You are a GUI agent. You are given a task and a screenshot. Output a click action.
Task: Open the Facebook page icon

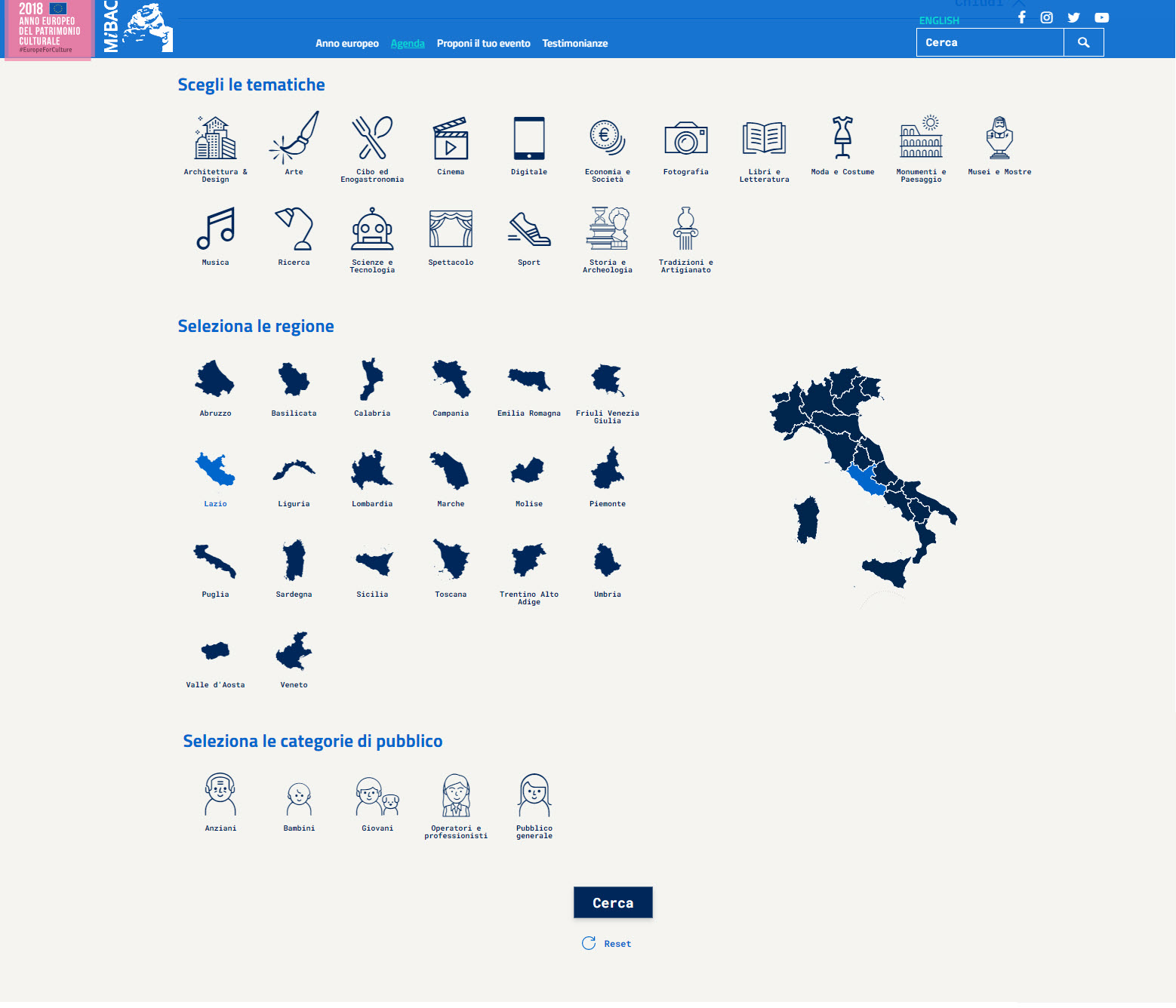click(1021, 17)
